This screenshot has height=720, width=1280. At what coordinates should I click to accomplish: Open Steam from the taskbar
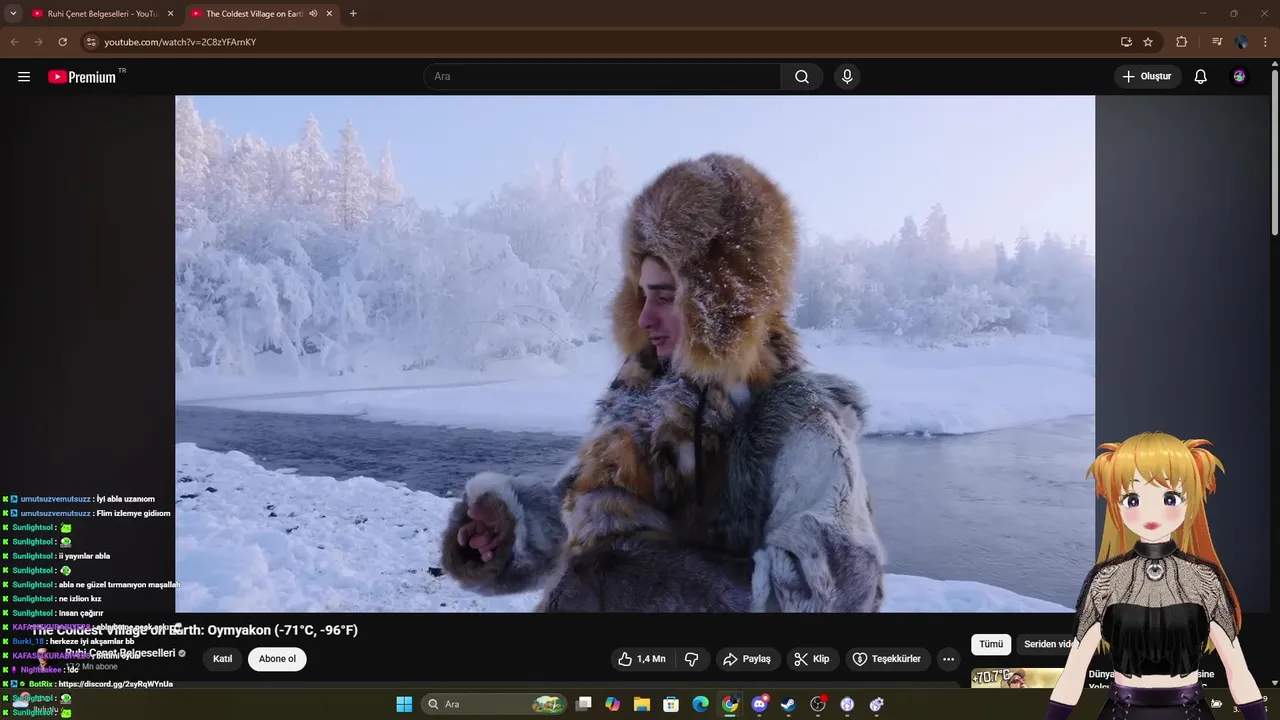788,704
